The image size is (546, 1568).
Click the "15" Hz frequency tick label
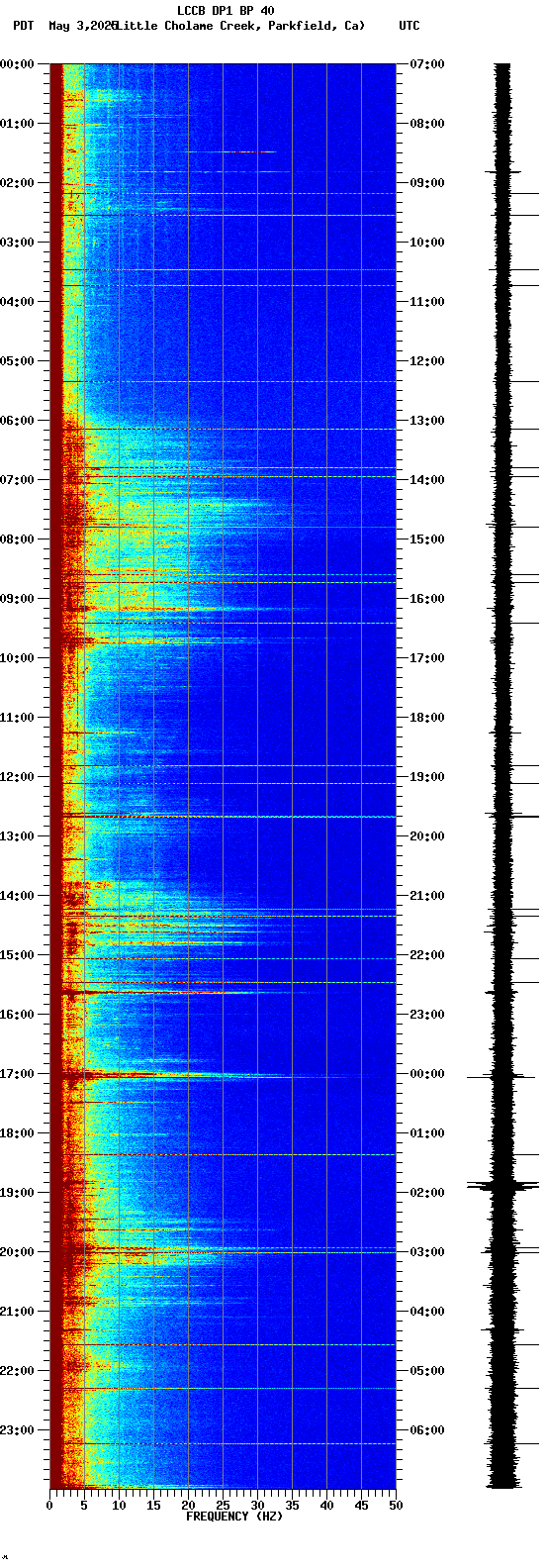tap(153, 1506)
